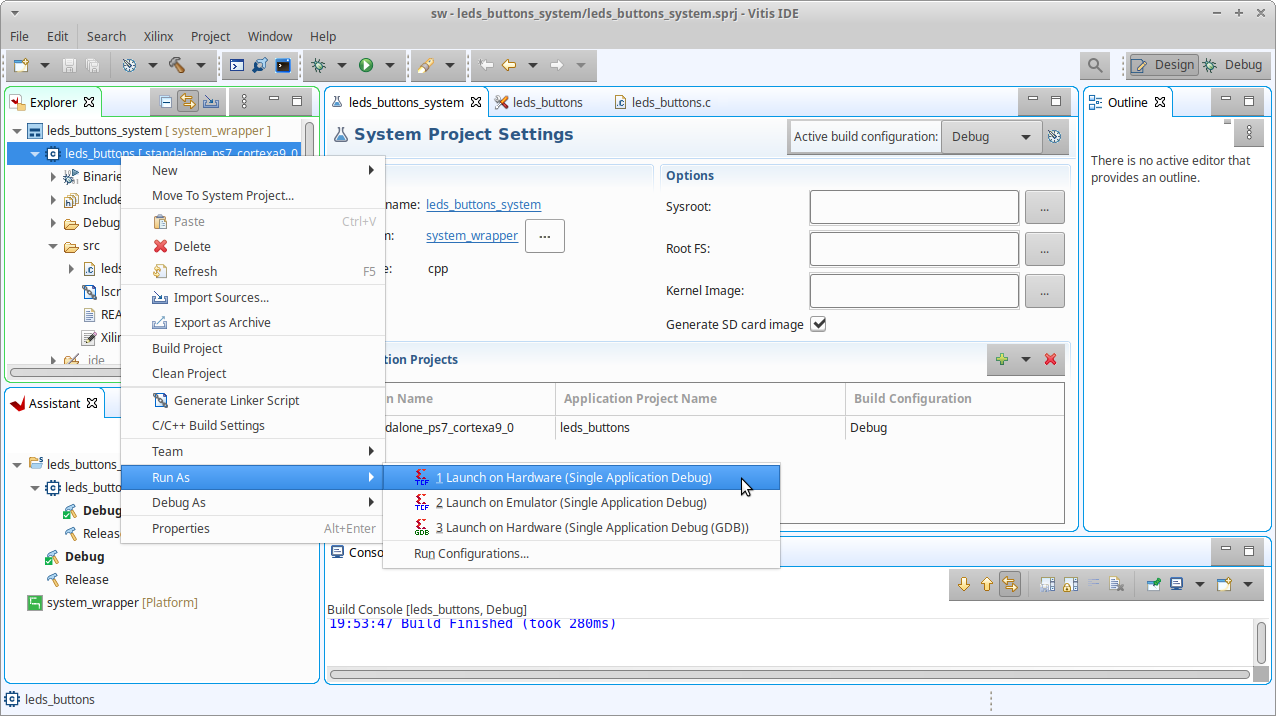Image resolution: width=1276 pixels, height=716 pixels.
Task: Click the system_wrapper platform link
Action: click(471, 236)
